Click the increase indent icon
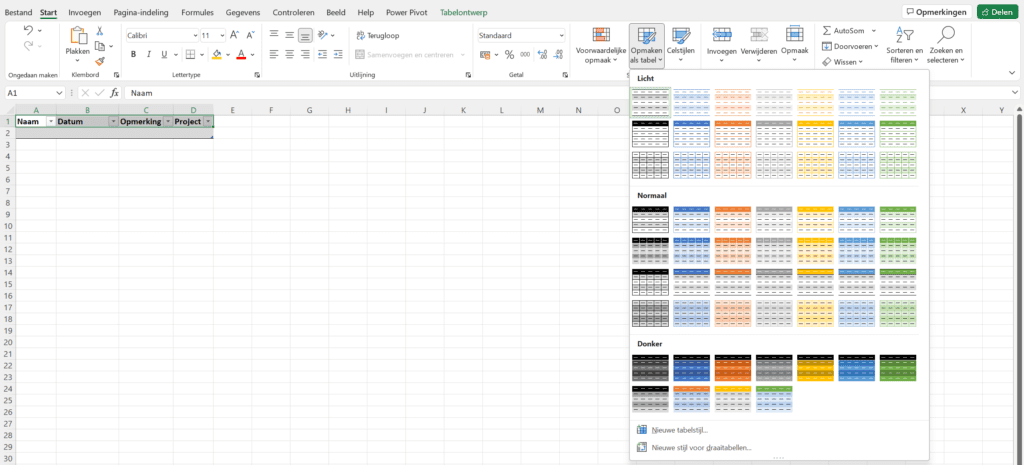Viewport: 1024px width, 465px height. point(338,54)
